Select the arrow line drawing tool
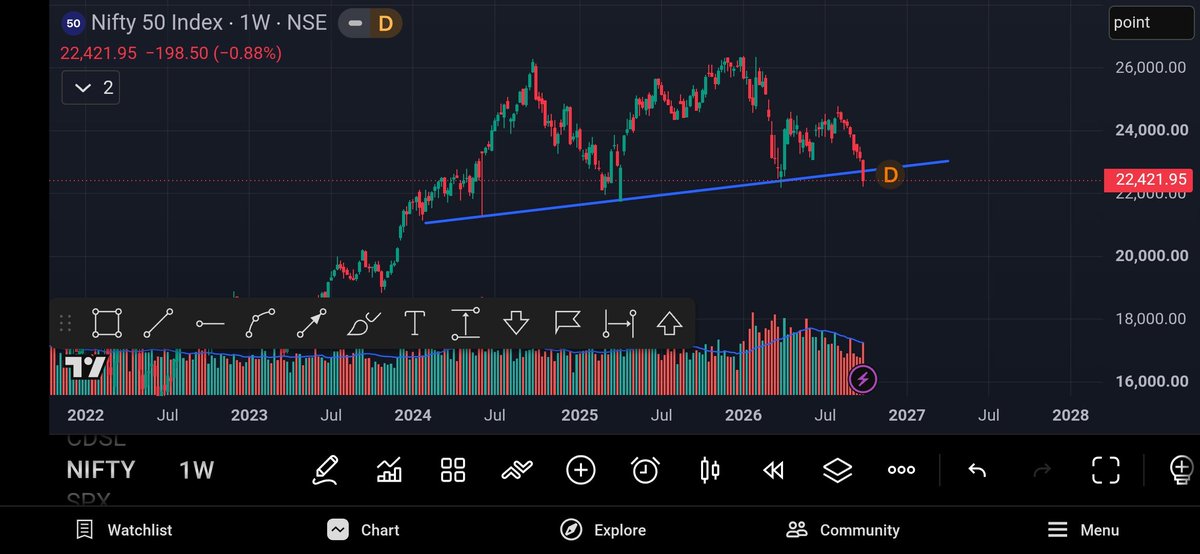1200x554 pixels. point(311,323)
